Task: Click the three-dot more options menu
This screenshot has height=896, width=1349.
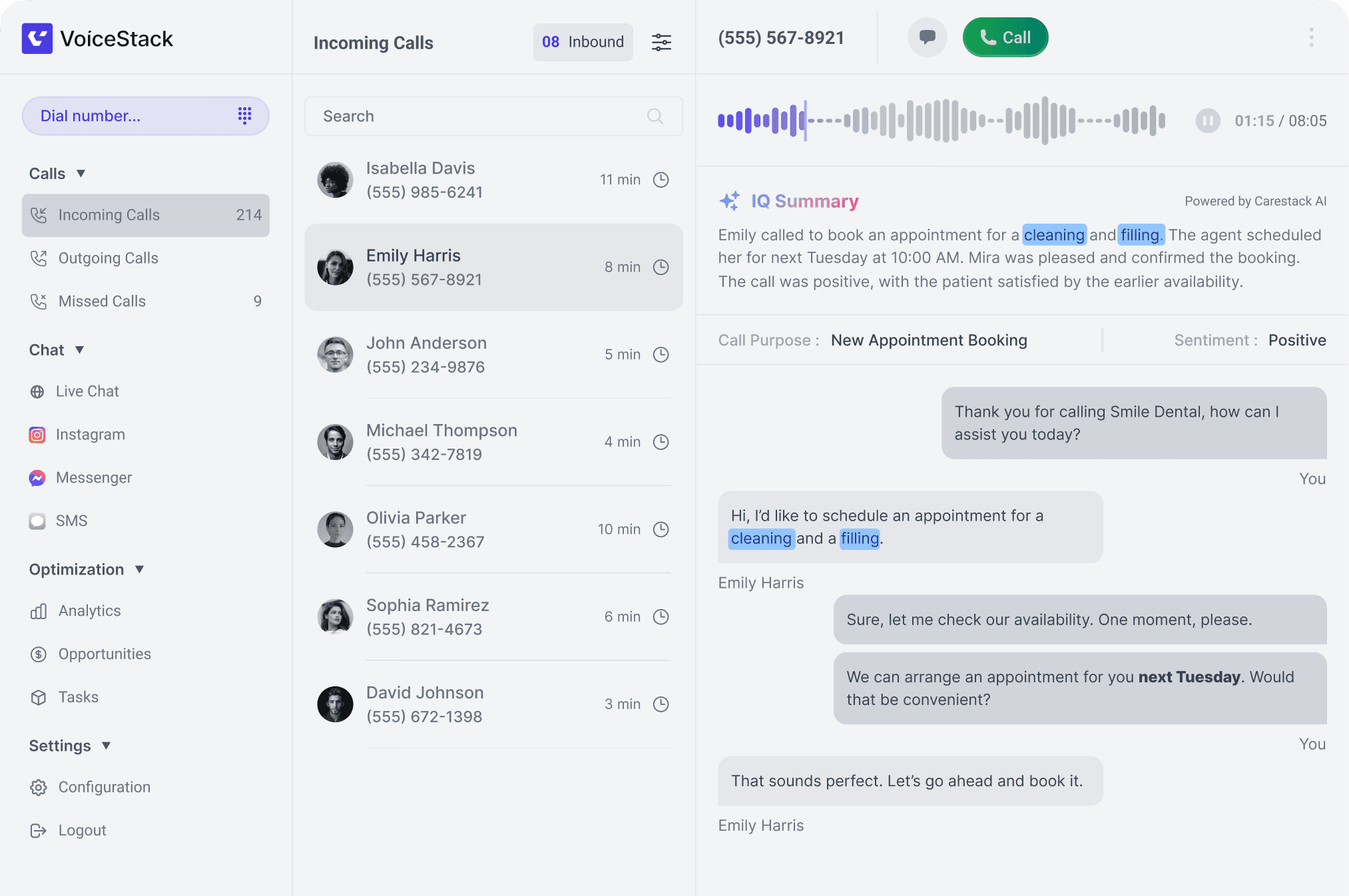Action: [x=1311, y=37]
